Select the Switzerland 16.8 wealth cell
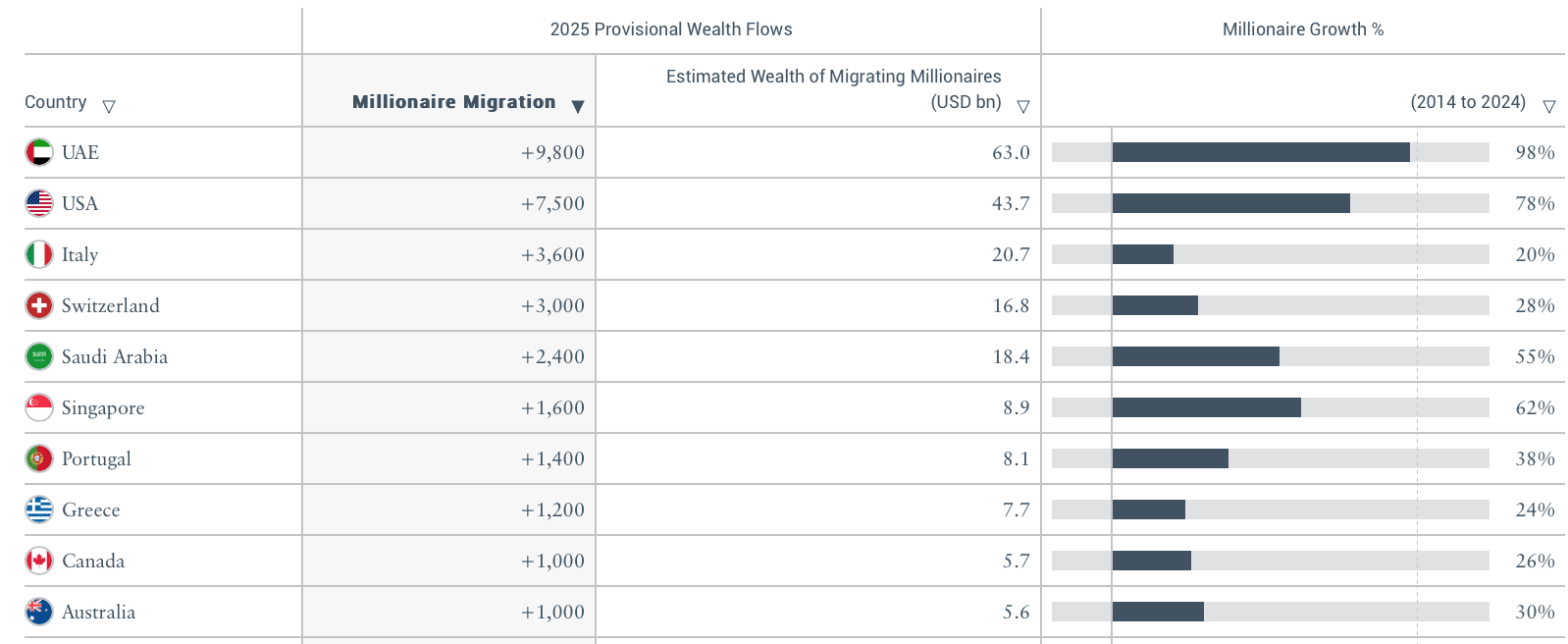The width and height of the screenshot is (1568, 644). [x=1011, y=305]
